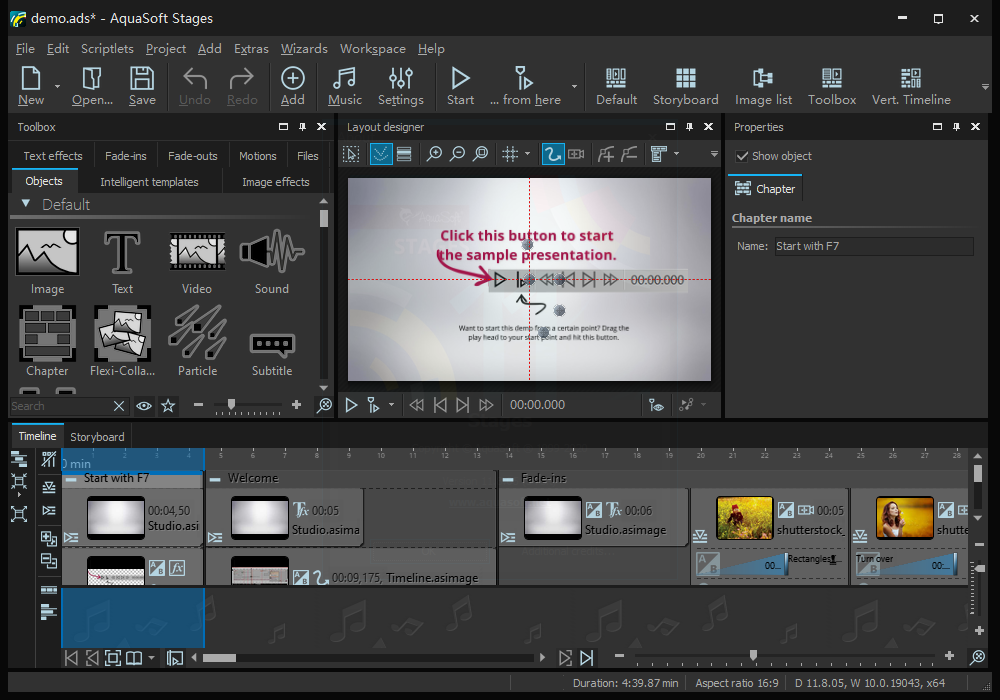Expand main toolbar overflow arrow
Viewport: 1000px width, 700px height.
[985, 87]
